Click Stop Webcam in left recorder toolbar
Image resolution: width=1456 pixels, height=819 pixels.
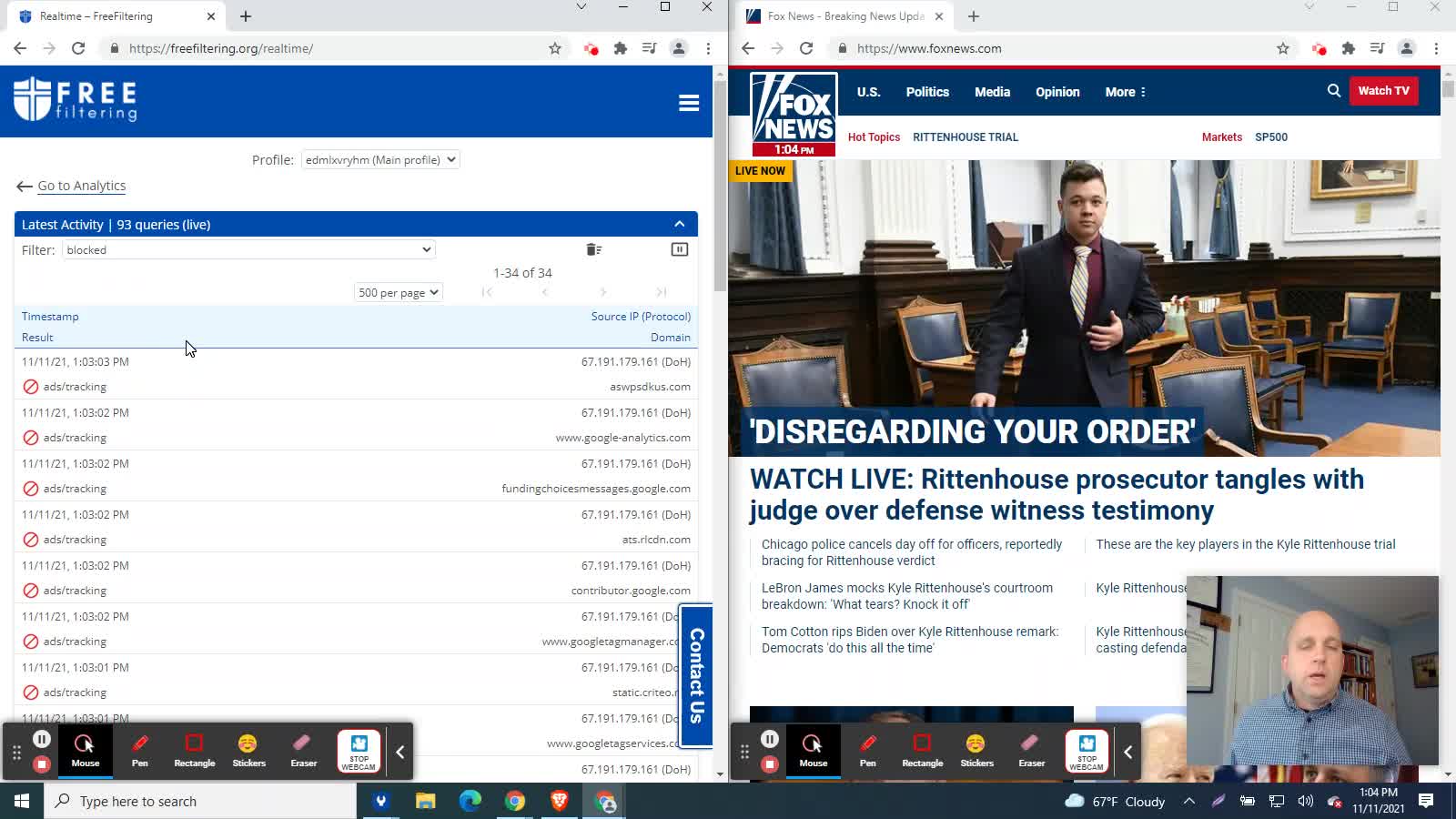coord(359,751)
